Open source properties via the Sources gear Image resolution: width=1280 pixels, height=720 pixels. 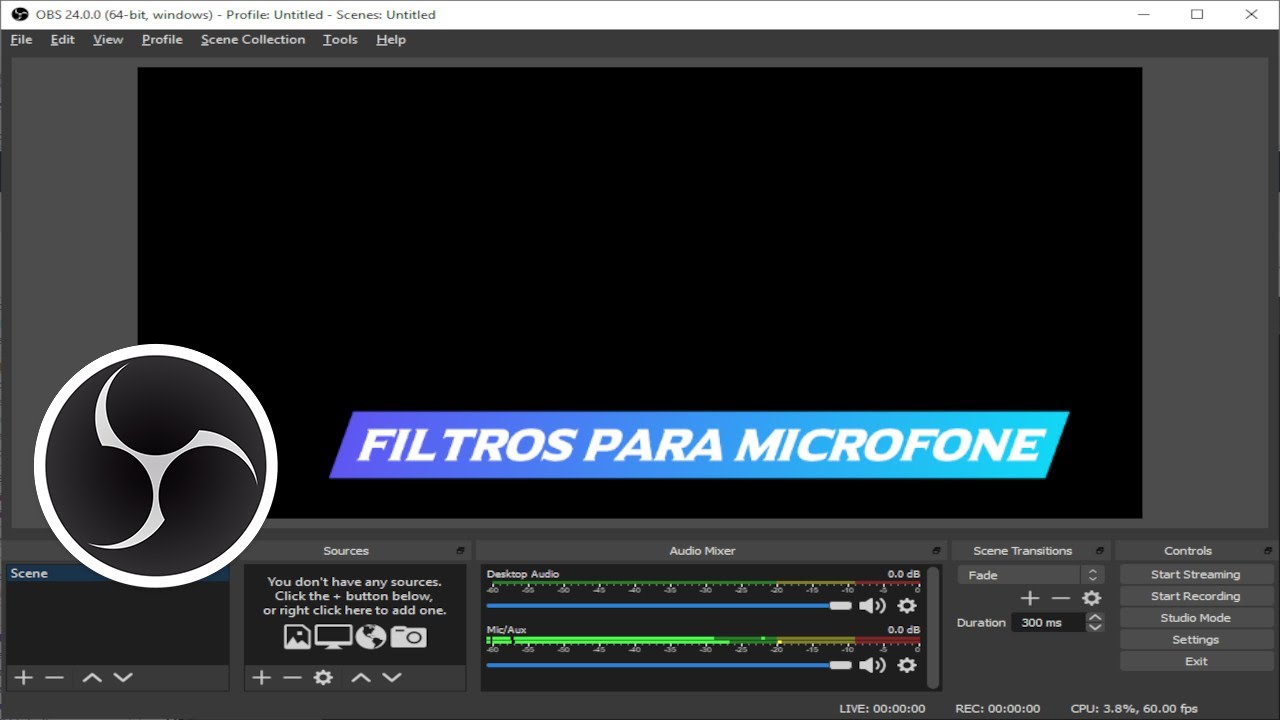click(x=323, y=677)
